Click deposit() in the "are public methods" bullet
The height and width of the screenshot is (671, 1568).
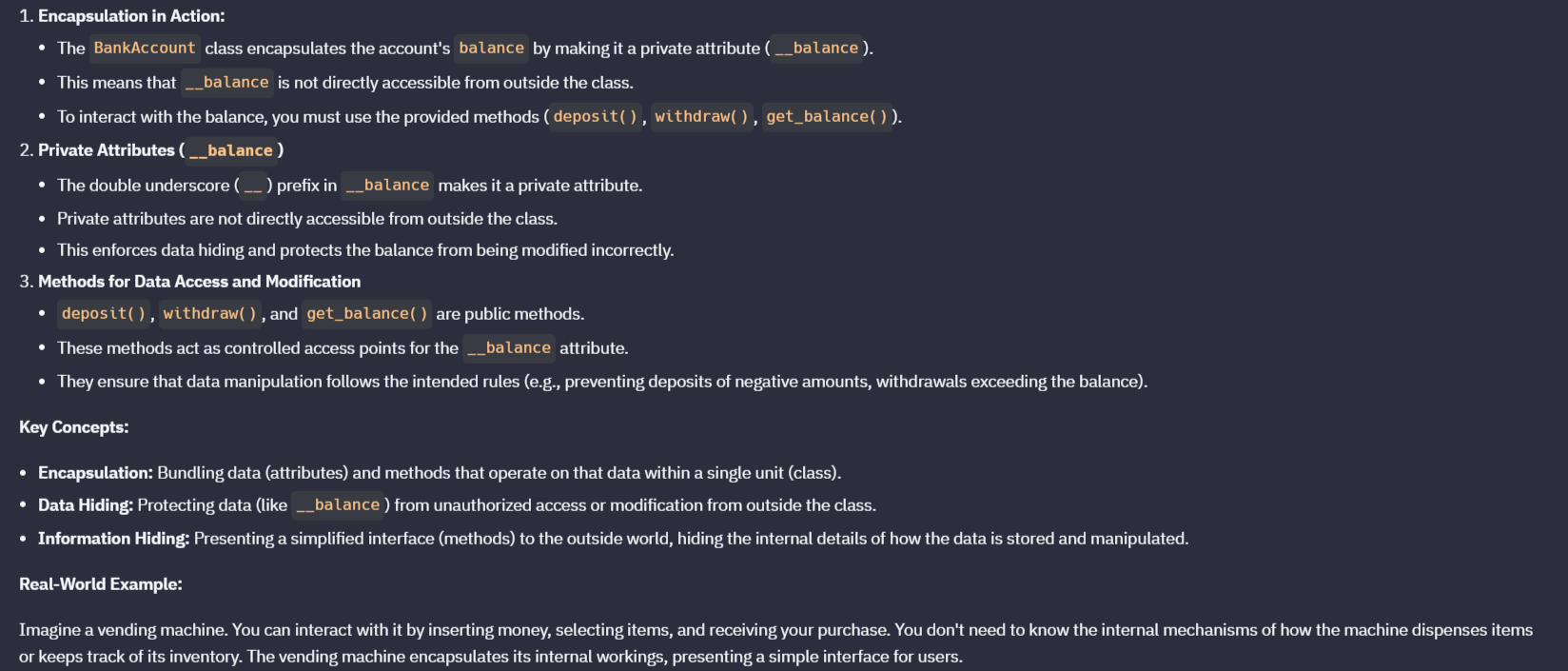[104, 314]
